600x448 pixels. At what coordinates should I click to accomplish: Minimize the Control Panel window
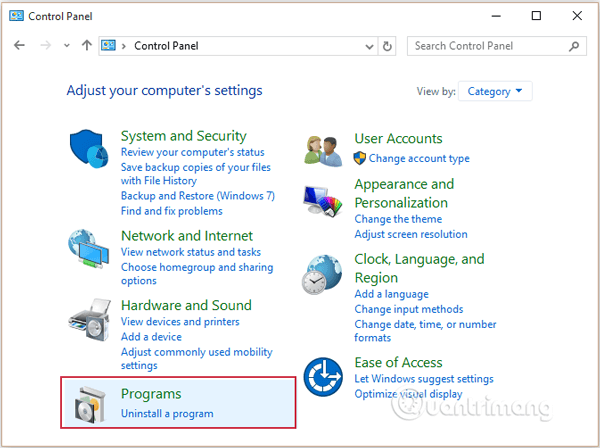pyautogui.click(x=496, y=16)
